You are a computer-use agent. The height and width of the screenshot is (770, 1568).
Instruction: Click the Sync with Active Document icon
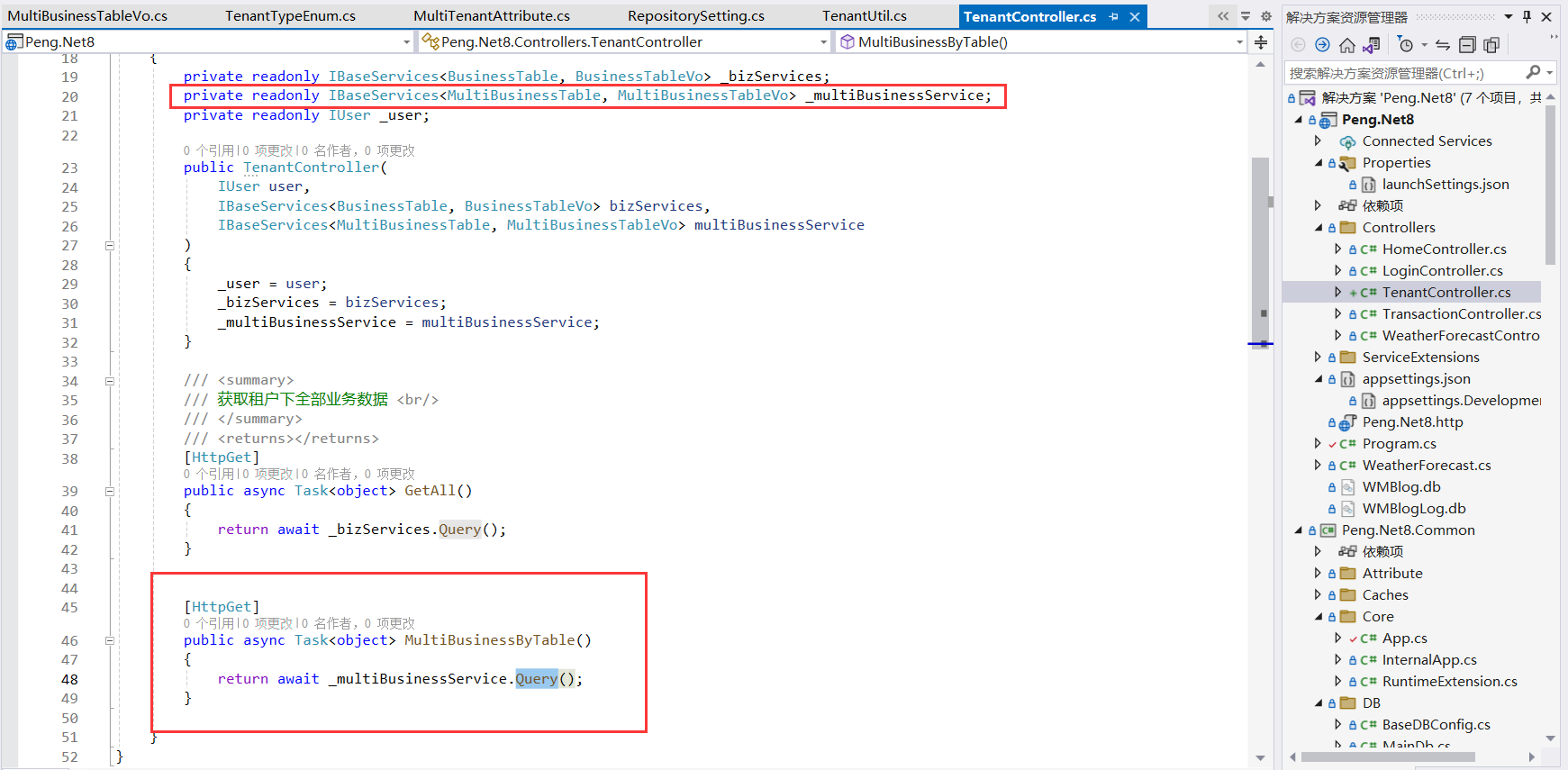click(1443, 45)
